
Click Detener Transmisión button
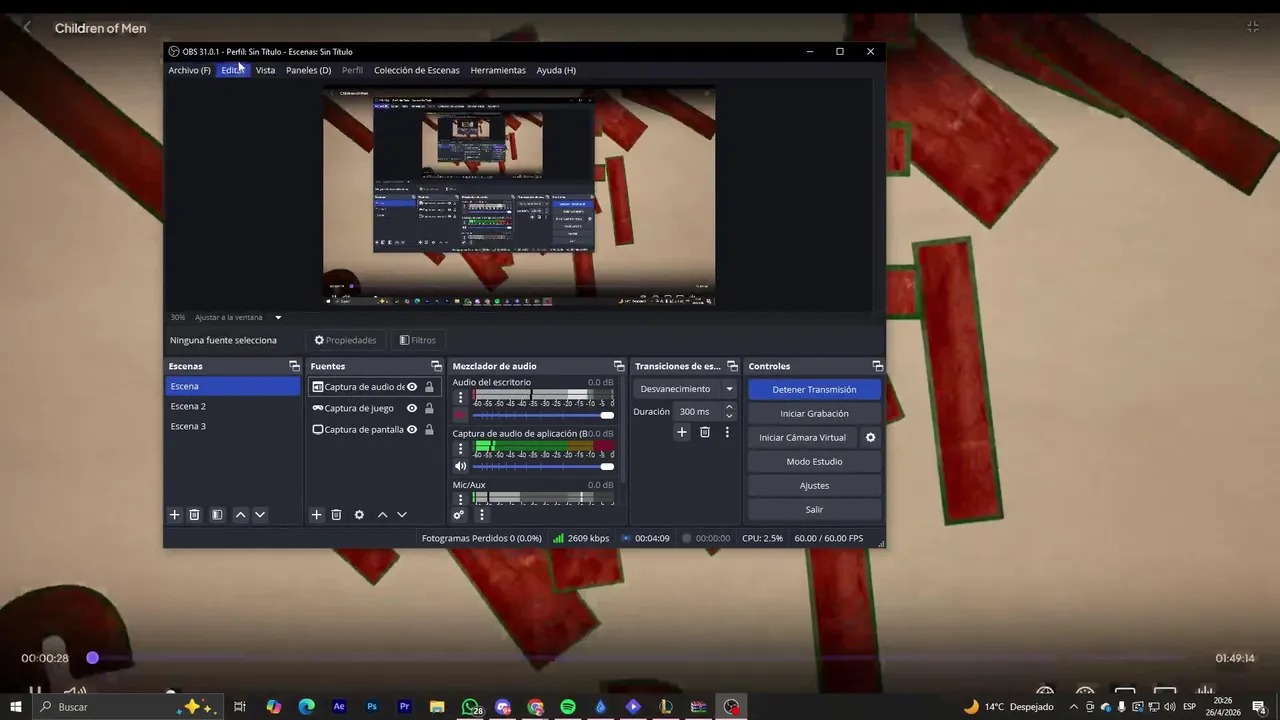pyautogui.click(x=814, y=389)
